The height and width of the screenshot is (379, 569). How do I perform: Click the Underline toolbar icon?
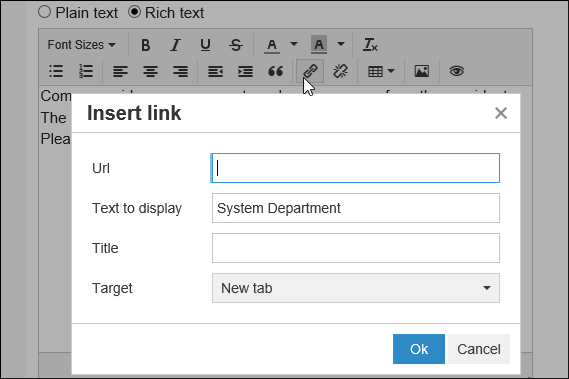(x=205, y=45)
